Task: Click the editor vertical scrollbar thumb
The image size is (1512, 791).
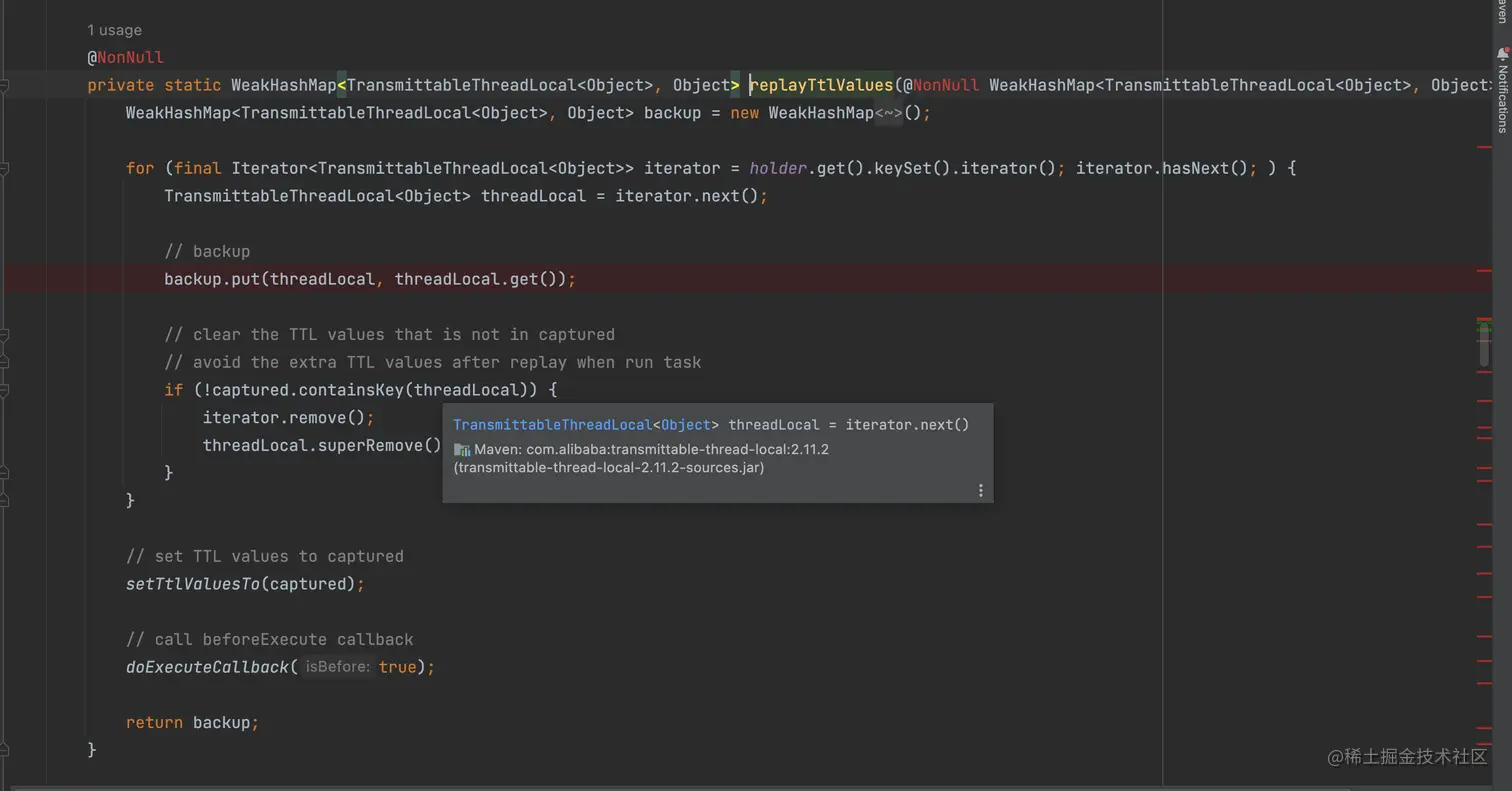Action: point(1484,345)
